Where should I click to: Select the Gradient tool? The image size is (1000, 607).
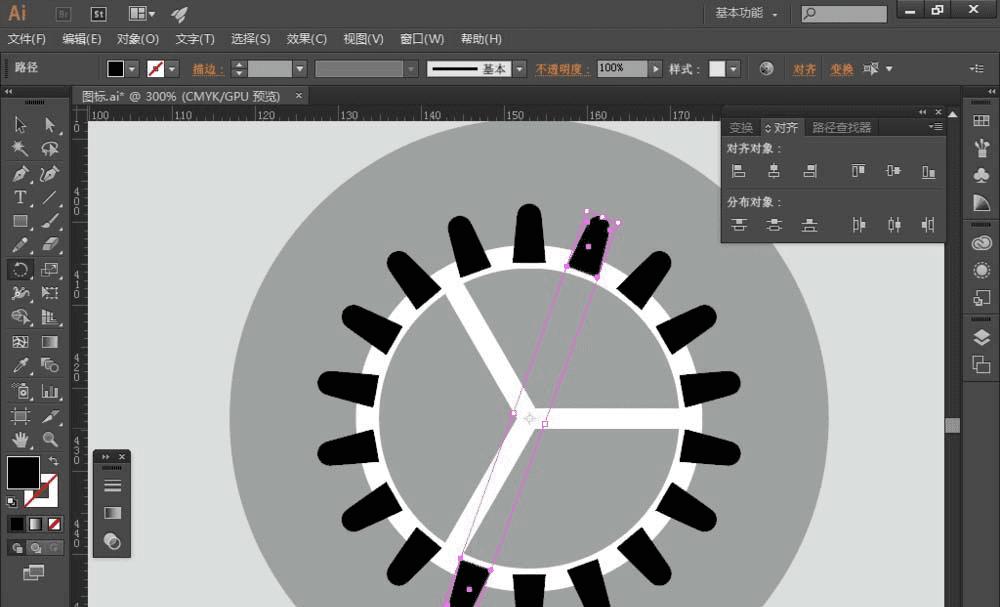coord(50,342)
